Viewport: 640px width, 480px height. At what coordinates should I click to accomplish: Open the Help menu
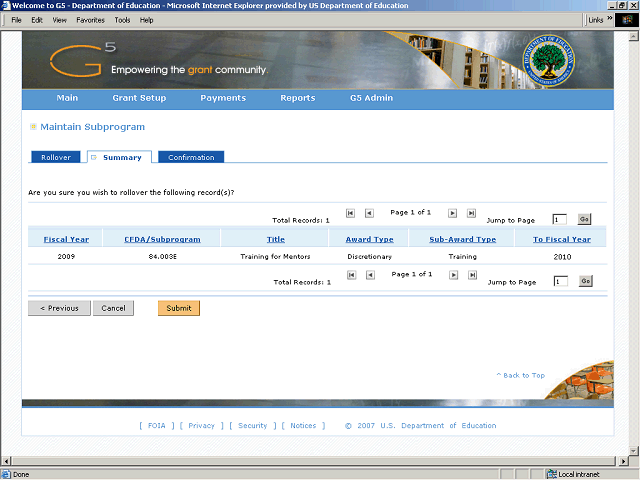click(x=147, y=20)
